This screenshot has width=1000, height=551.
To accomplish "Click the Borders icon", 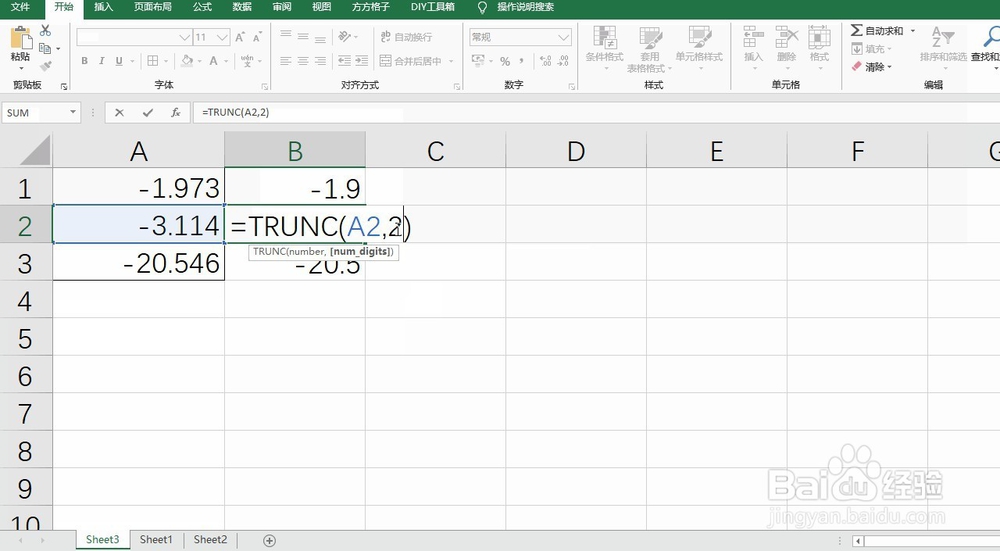I will 153,61.
